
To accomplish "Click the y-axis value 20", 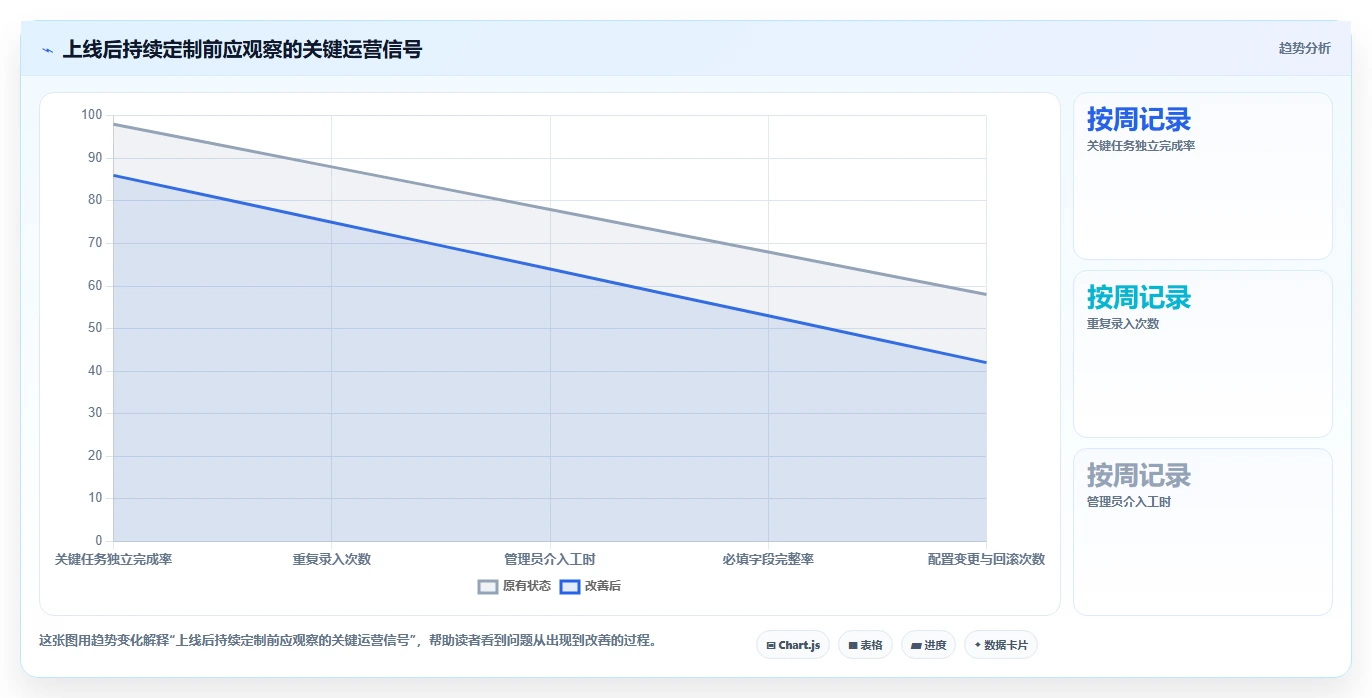I will [x=95, y=456].
